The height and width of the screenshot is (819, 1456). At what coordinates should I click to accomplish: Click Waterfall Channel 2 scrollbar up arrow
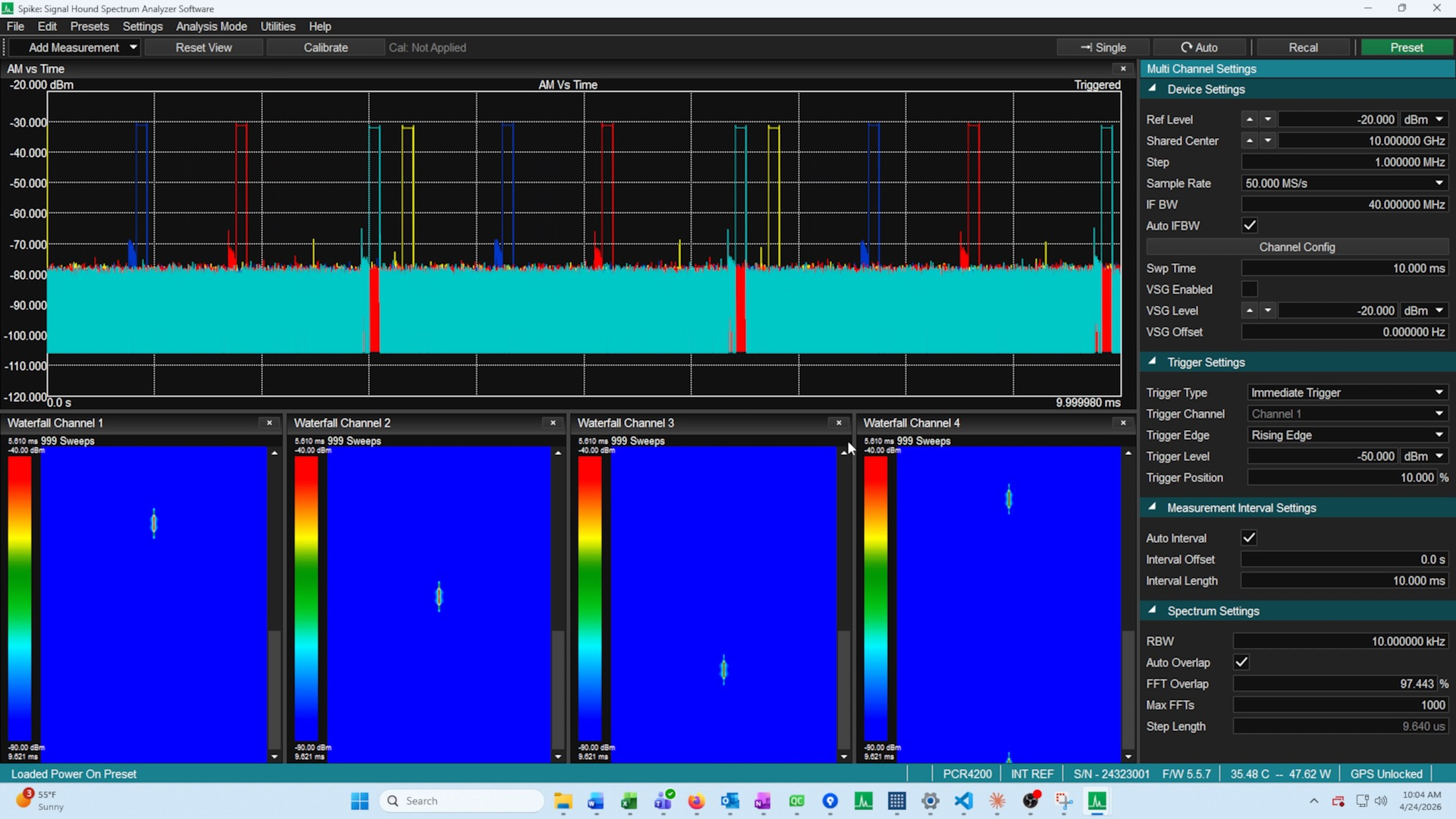[558, 453]
